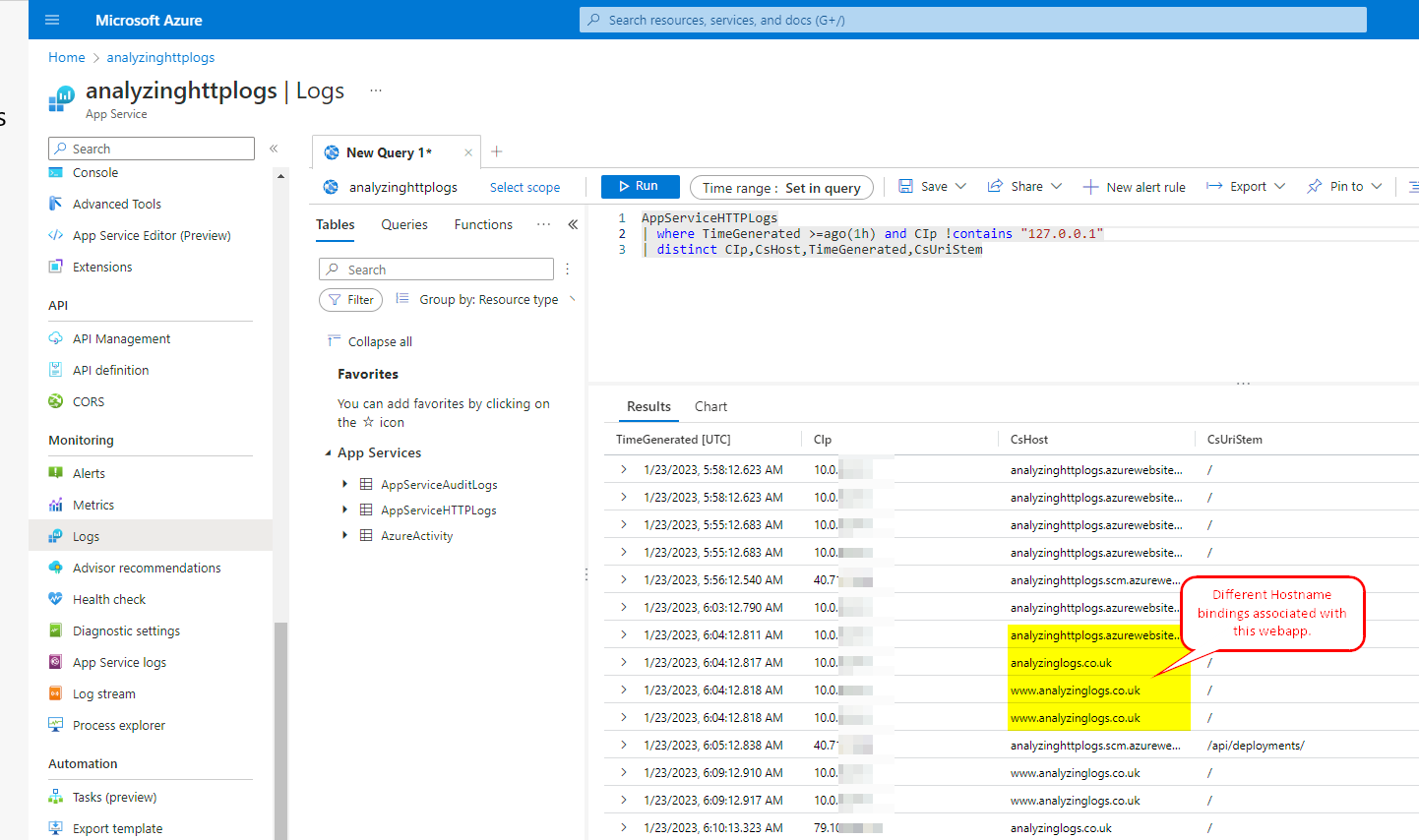The width and height of the screenshot is (1419, 840).
Task: Click Collapse all in tables pane
Action: coord(370,341)
